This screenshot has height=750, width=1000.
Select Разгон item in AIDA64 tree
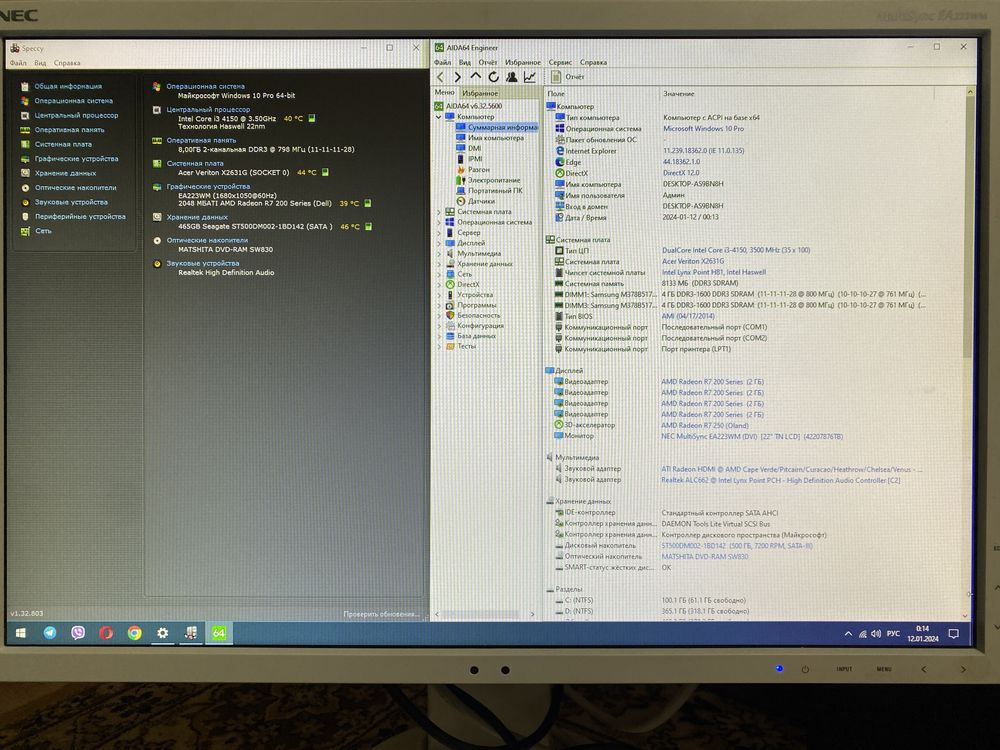[473, 170]
